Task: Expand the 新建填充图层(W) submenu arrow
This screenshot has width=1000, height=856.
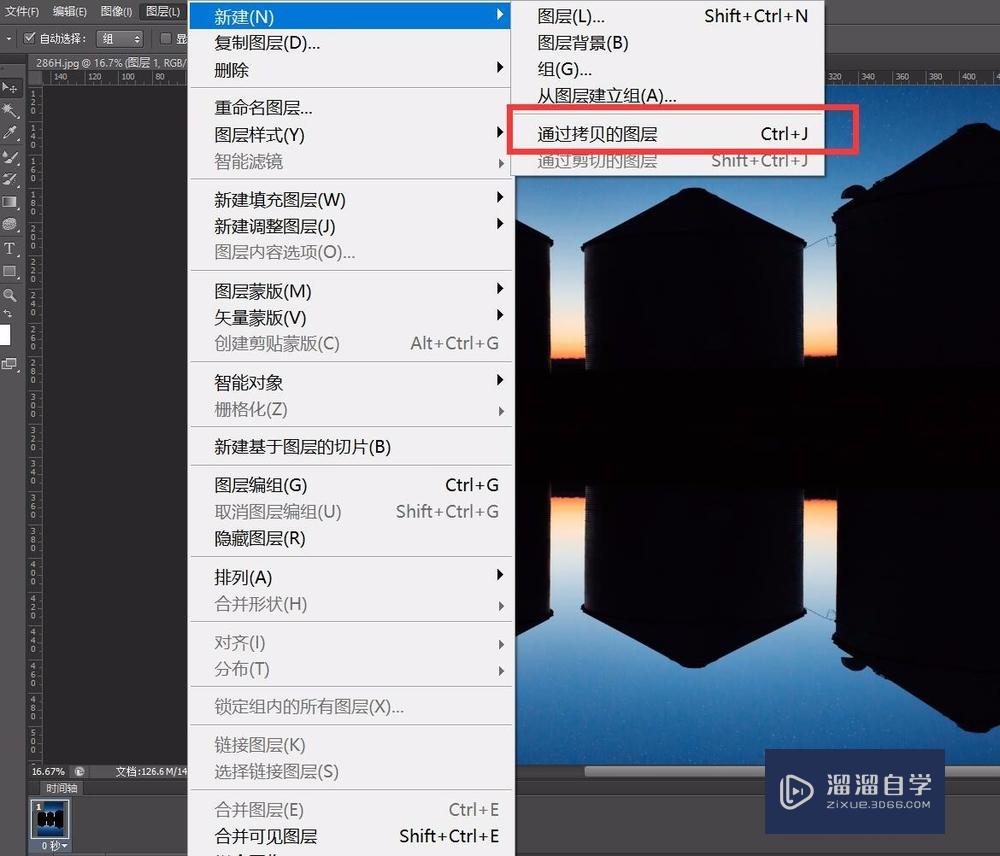Action: pyautogui.click(x=500, y=197)
